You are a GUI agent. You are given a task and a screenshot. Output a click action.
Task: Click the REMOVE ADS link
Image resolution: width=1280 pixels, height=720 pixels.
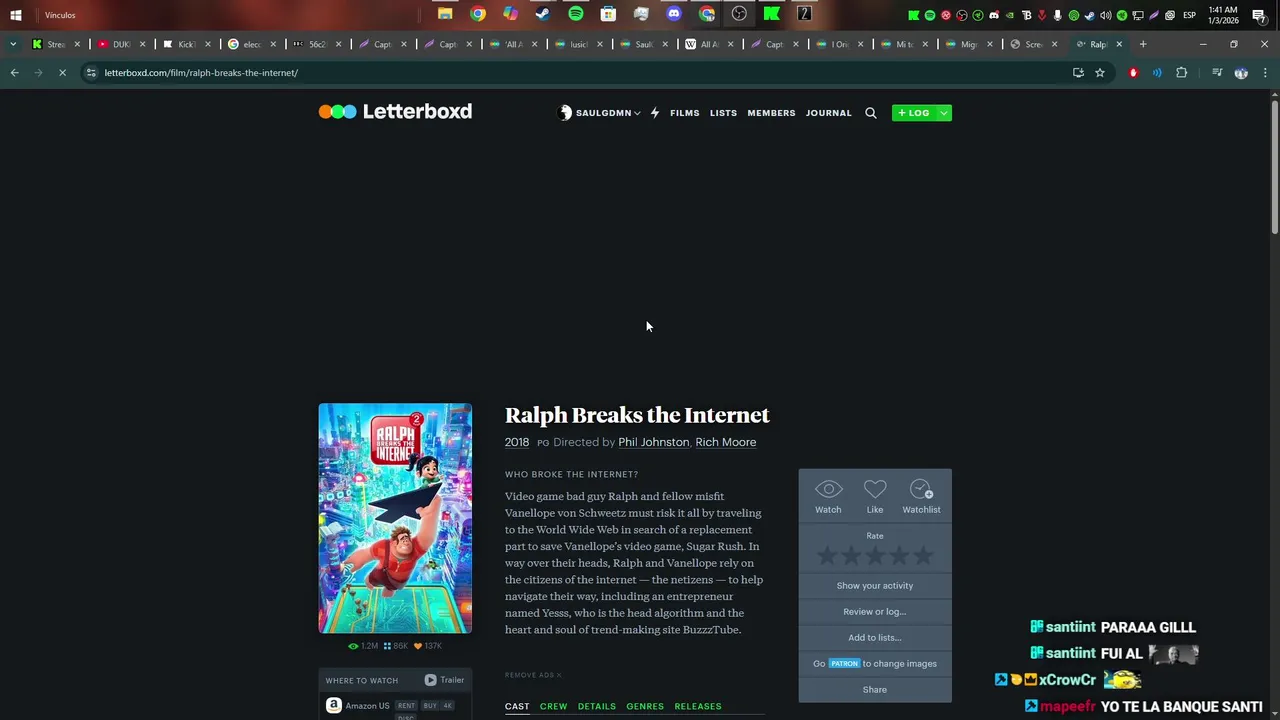(x=533, y=675)
